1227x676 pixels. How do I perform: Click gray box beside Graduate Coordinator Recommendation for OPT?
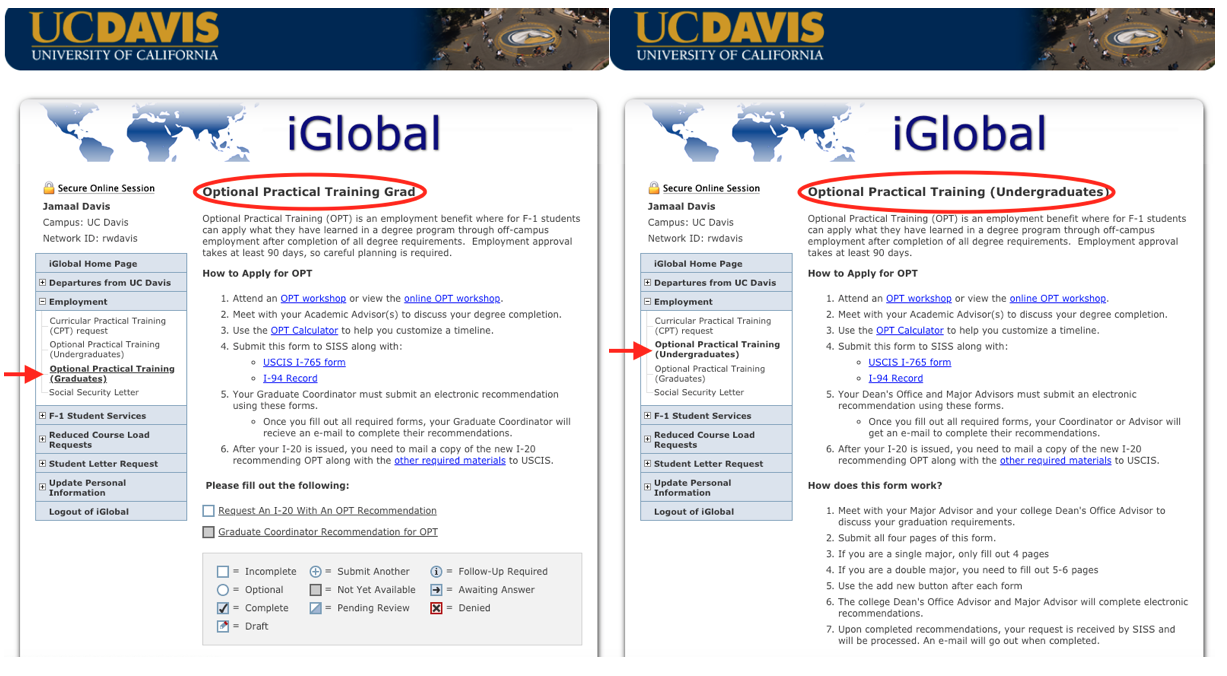click(209, 533)
